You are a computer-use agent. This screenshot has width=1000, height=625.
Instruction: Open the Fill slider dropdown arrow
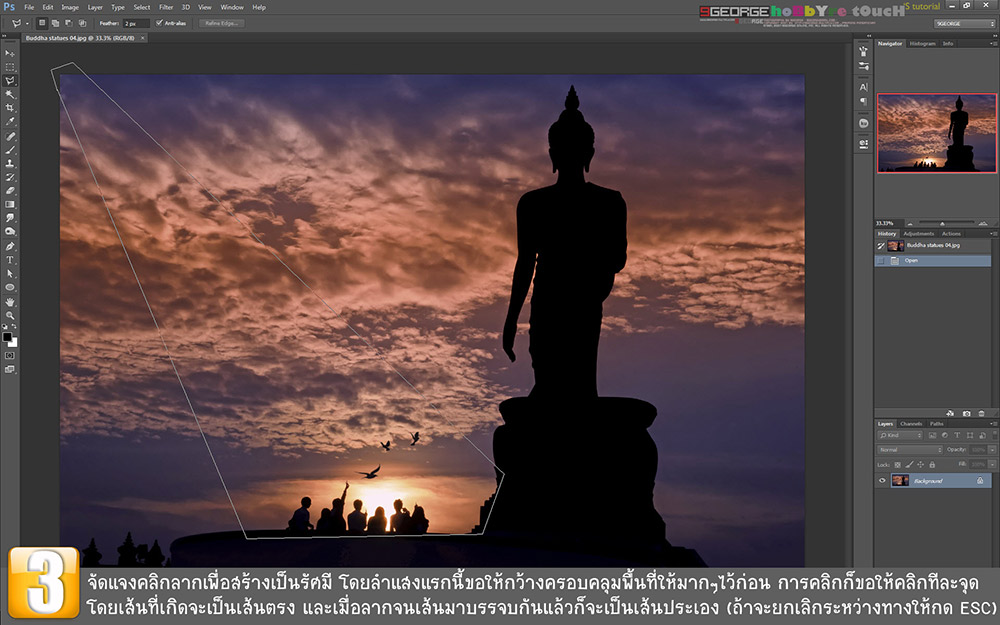[x=992, y=464]
